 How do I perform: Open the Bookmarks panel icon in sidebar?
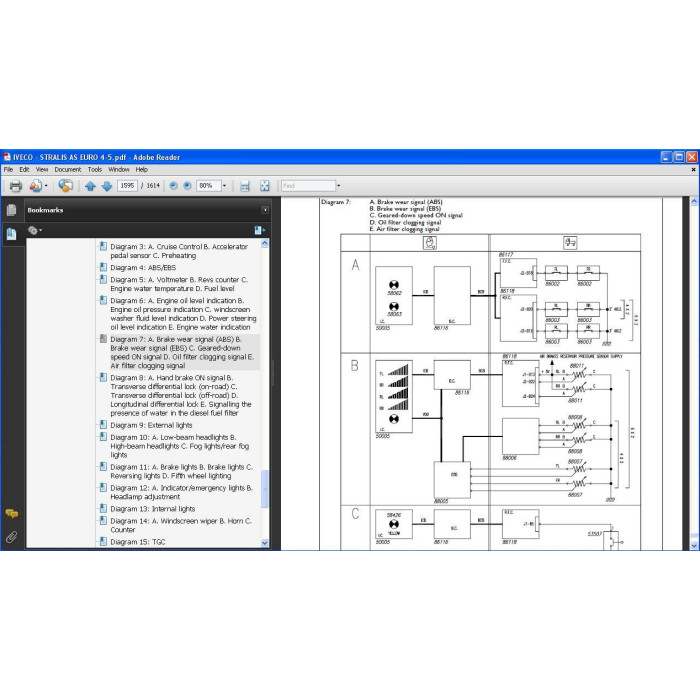(x=12, y=234)
